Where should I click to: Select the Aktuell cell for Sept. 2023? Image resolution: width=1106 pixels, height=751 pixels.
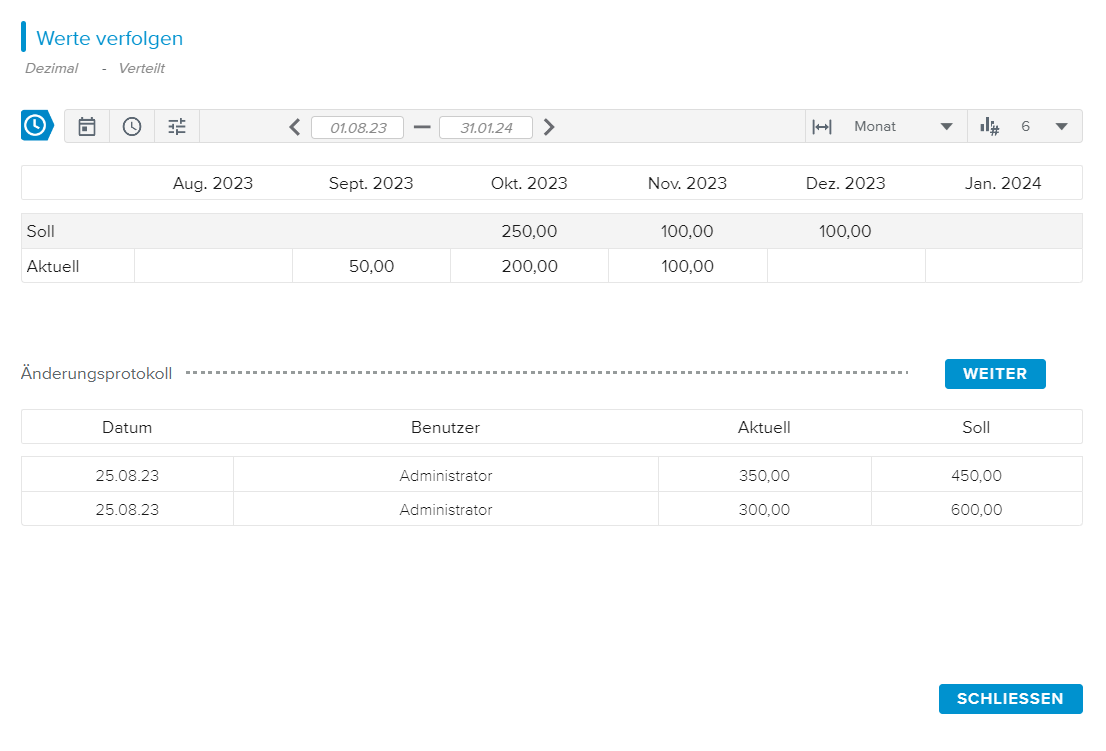coord(371,266)
